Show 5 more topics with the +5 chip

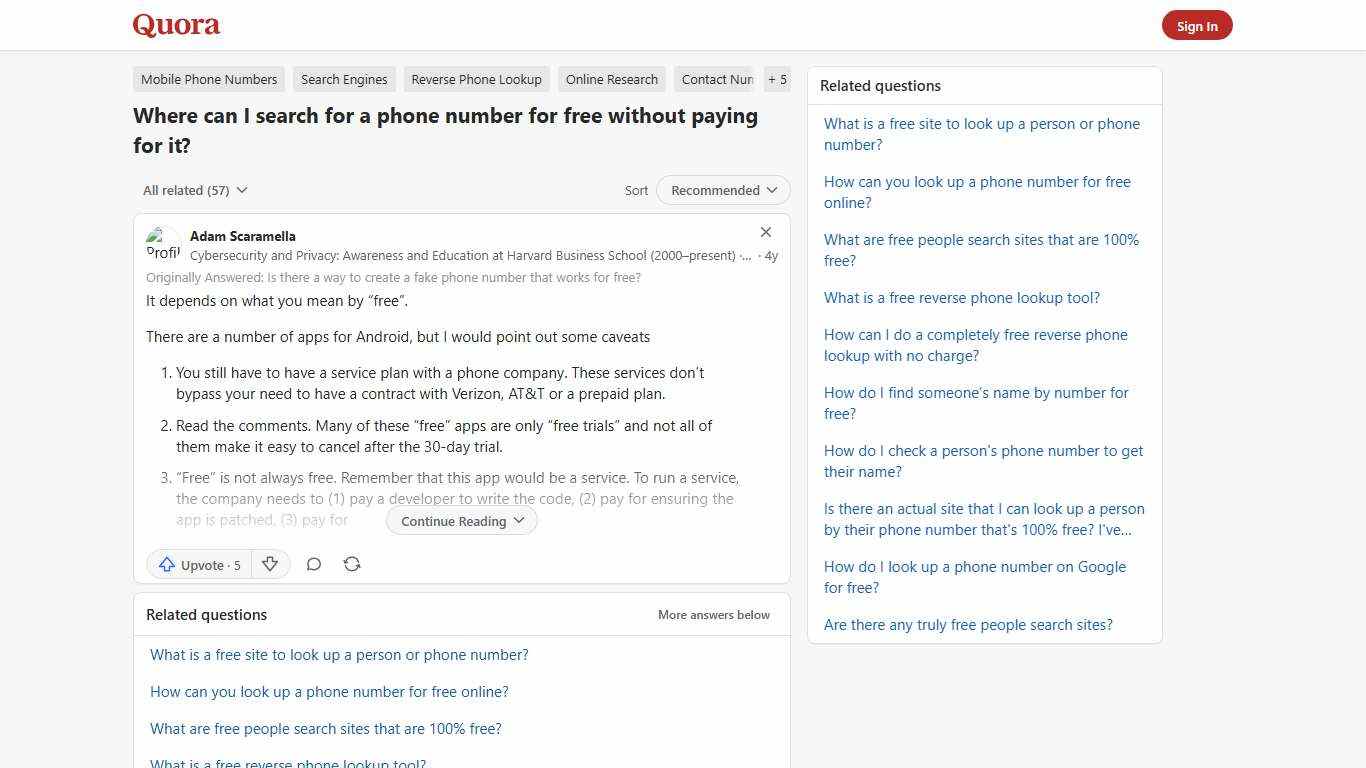point(777,79)
